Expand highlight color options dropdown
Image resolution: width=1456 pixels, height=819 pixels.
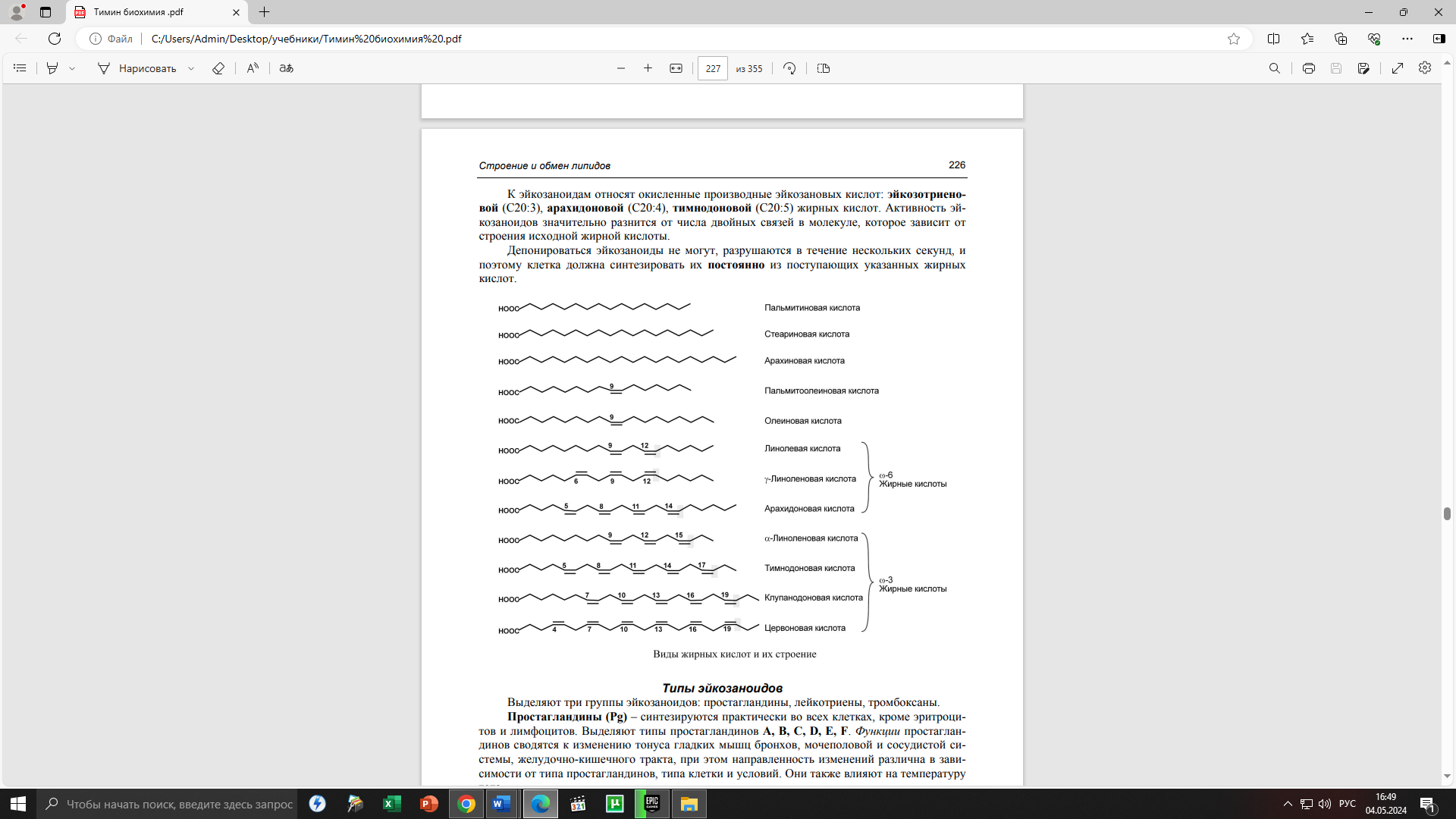pyautogui.click(x=72, y=68)
